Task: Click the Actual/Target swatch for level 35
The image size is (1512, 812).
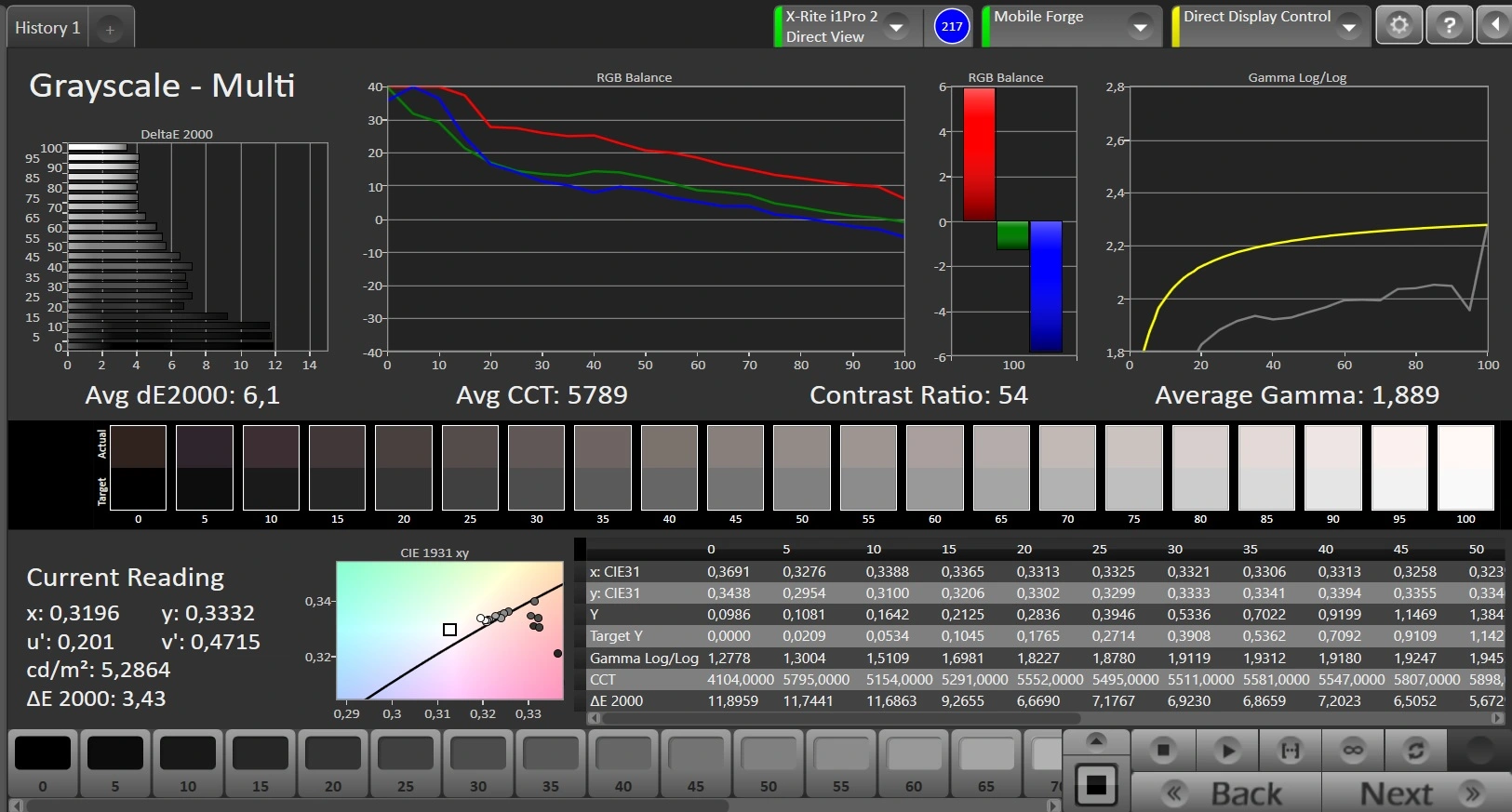Action: (x=603, y=468)
